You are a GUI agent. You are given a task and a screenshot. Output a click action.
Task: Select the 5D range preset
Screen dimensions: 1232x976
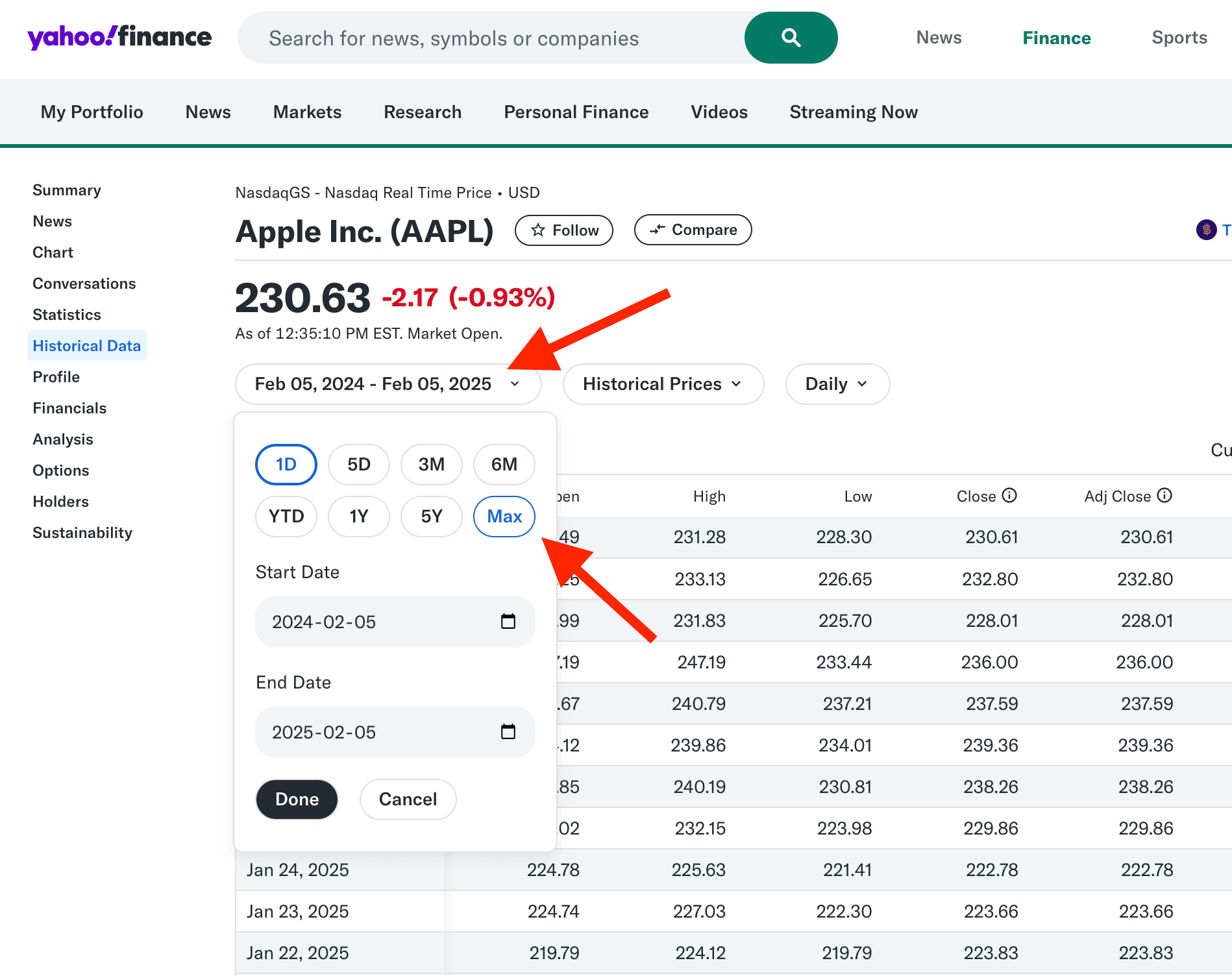[359, 465]
